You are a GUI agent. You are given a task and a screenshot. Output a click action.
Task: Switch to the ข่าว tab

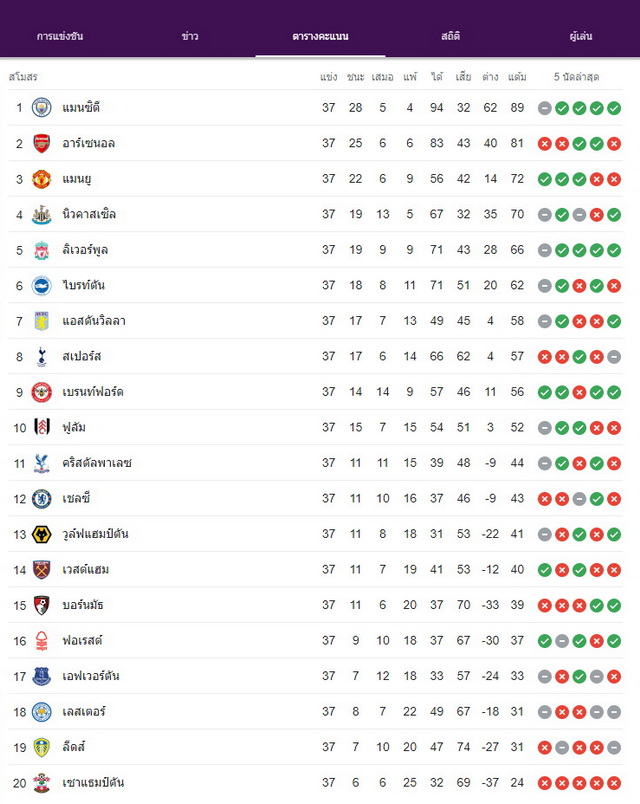tap(190, 36)
